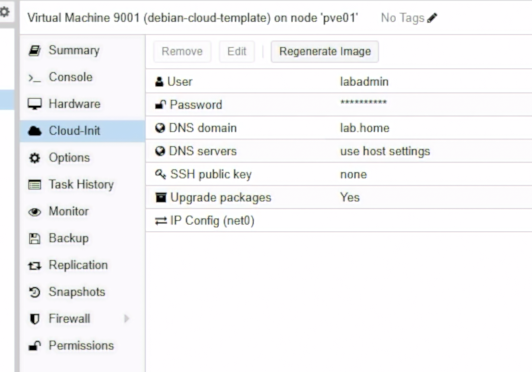The height and width of the screenshot is (372, 532).
Task: Click the IP Config exchange arrows icon
Action: (161, 221)
